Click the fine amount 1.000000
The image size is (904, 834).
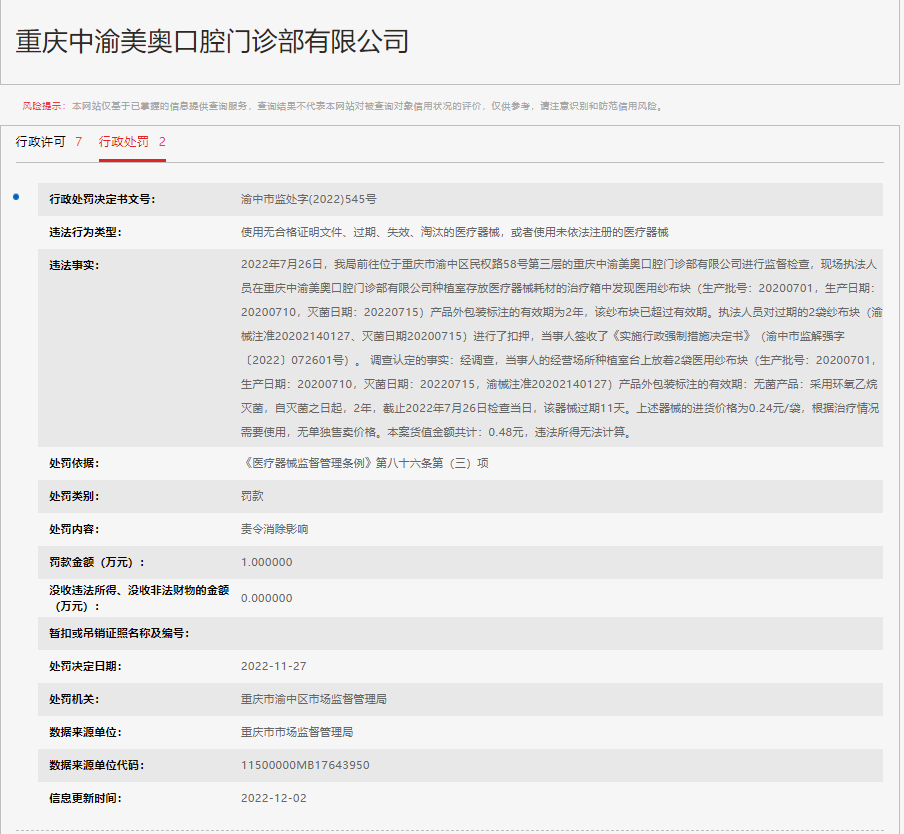[x=267, y=562]
